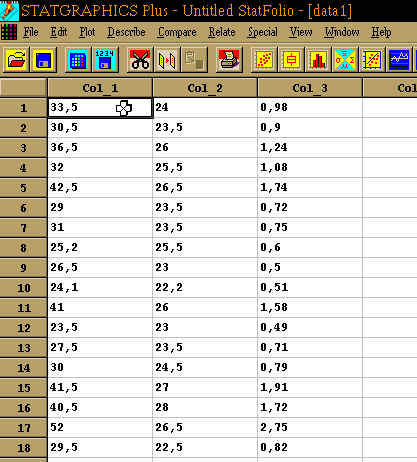Click the cell showing 0,51

coord(310,288)
